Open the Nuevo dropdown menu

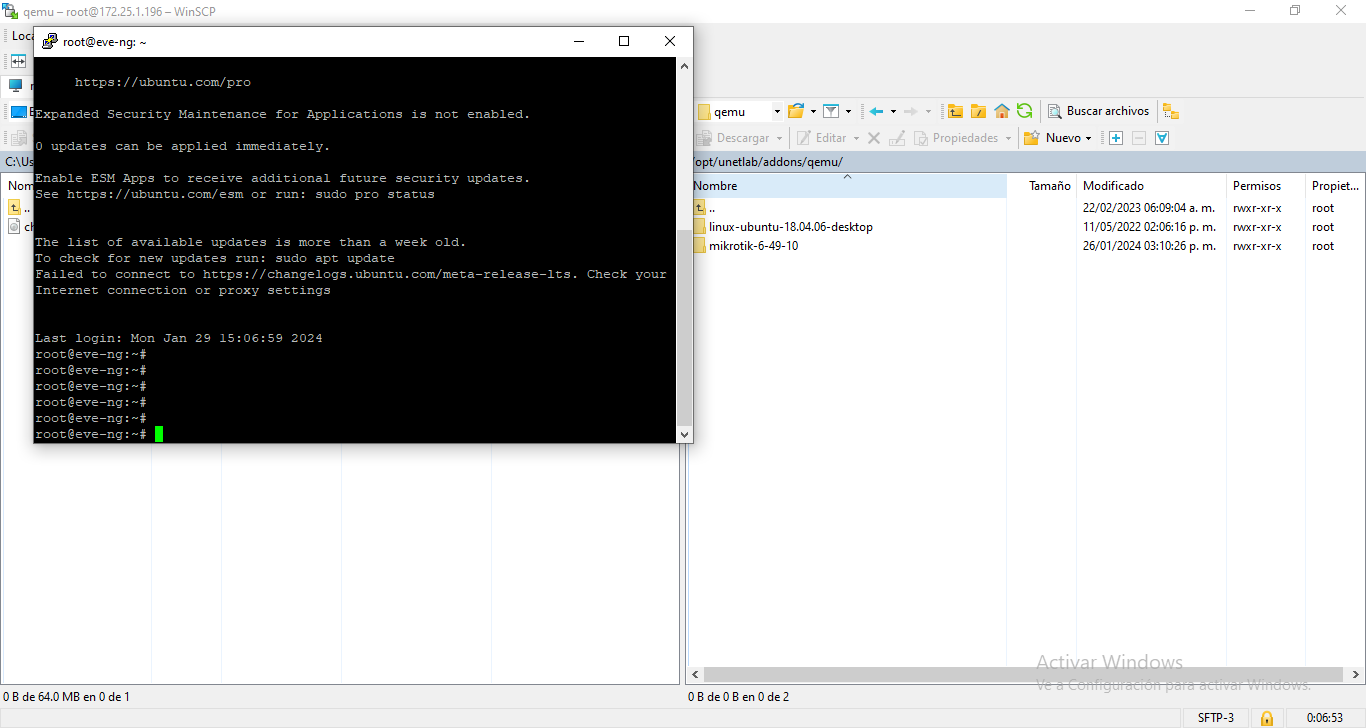1058,138
